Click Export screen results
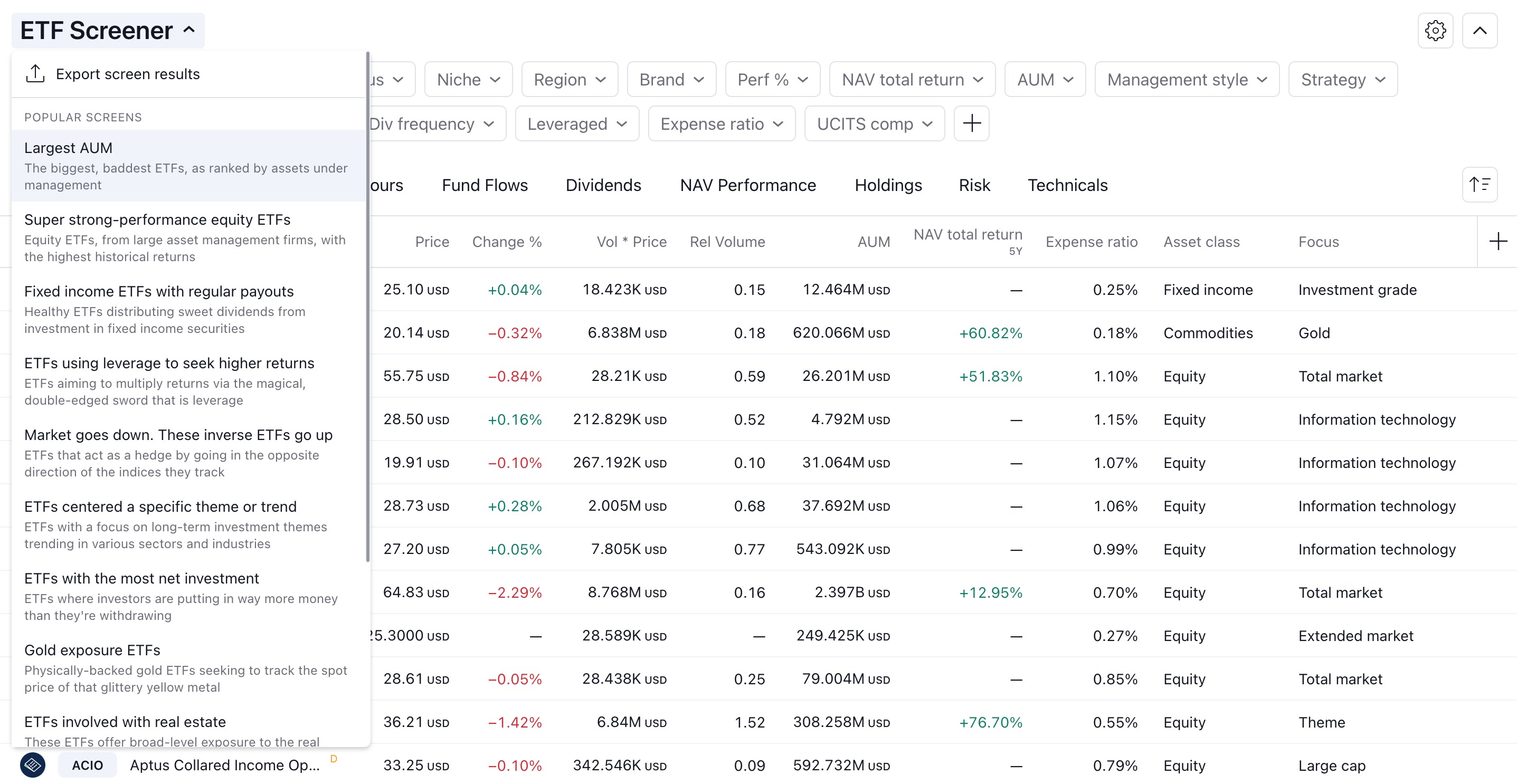Screen dimensions: 1517x784 tap(128, 73)
